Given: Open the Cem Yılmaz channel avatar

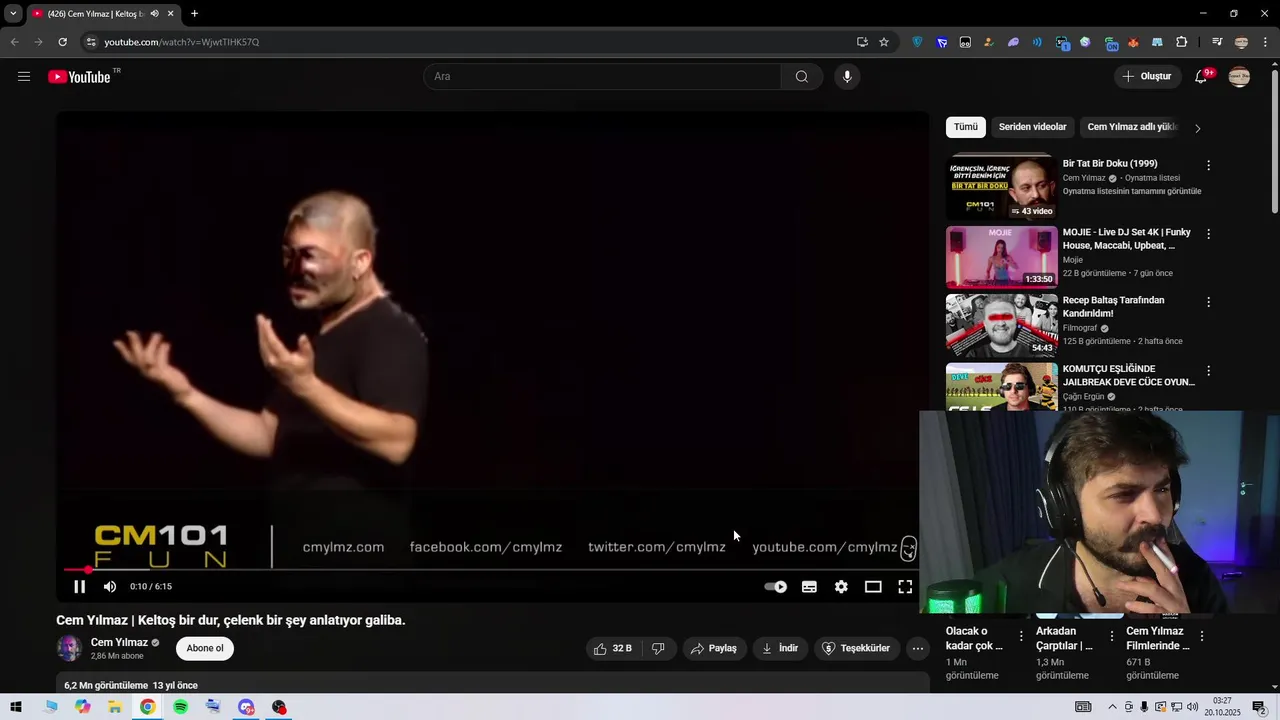Looking at the screenshot, I should pyautogui.click(x=69, y=649).
